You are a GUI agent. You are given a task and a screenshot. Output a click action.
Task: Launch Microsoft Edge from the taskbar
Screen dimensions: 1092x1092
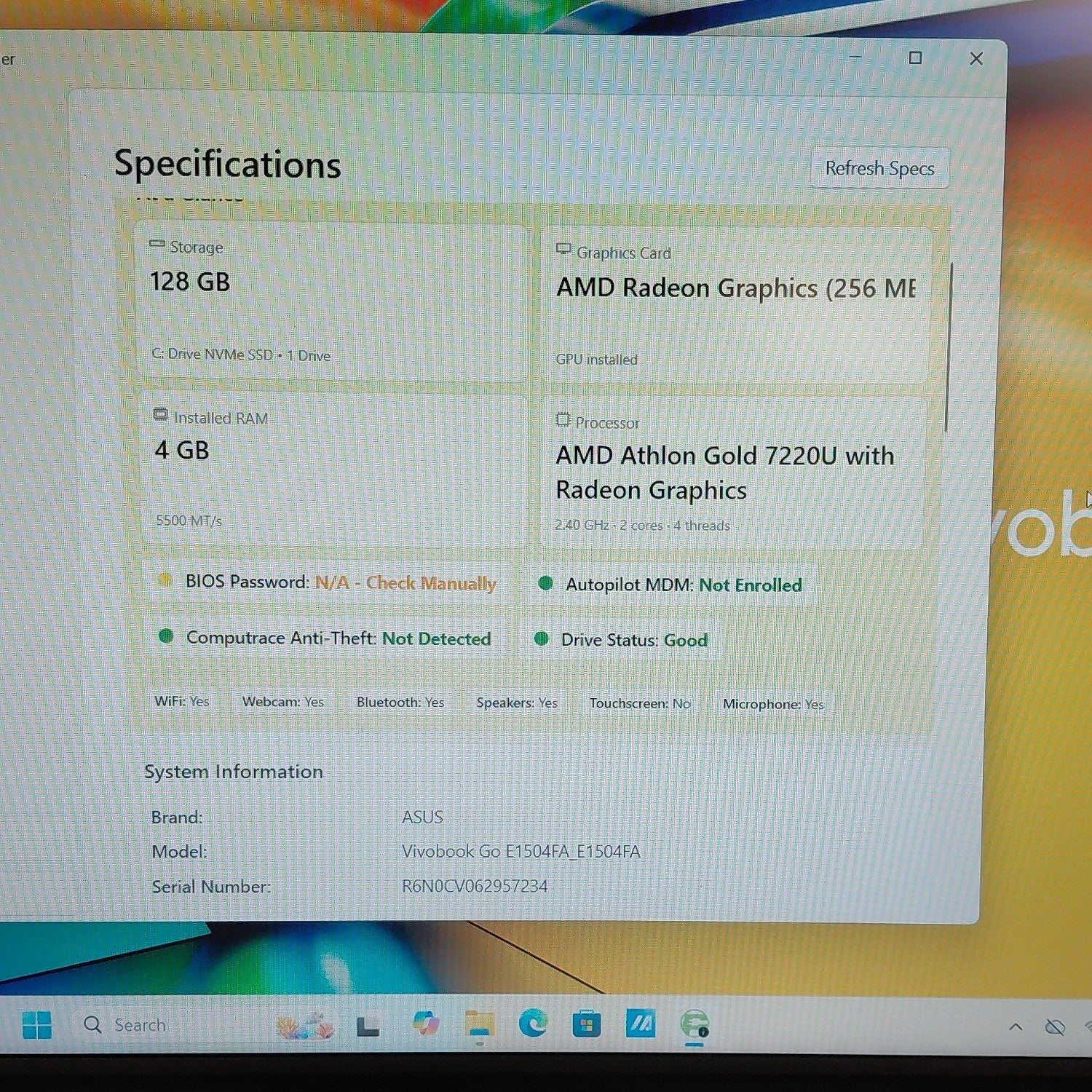(533, 1024)
